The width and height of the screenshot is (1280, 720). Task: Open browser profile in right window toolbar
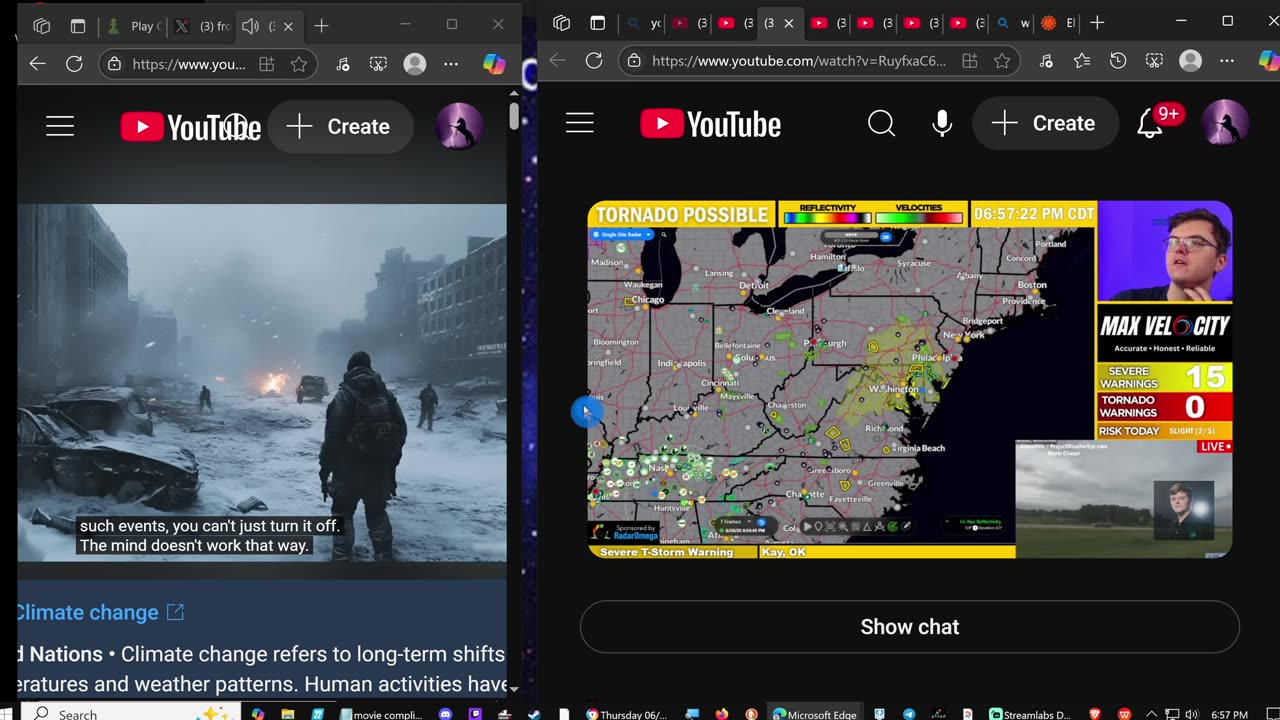[1190, 61]
